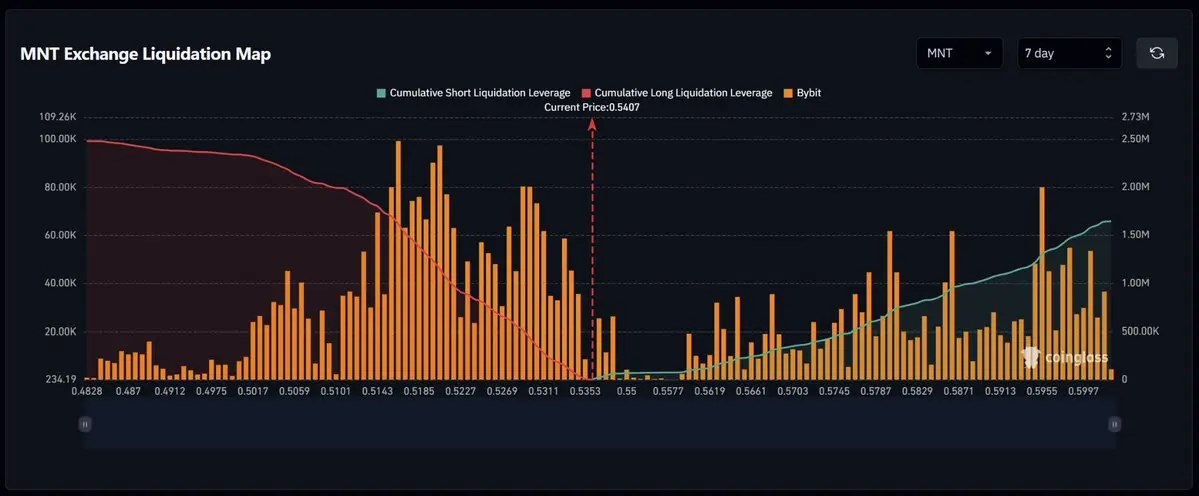This screenshot has height=496, width=1199.
Task: Click the 234.19 left axis label
Action: tap(61, 379)
